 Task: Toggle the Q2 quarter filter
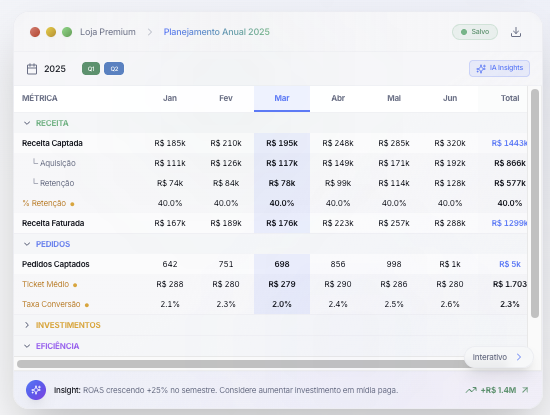pos(114,68)
